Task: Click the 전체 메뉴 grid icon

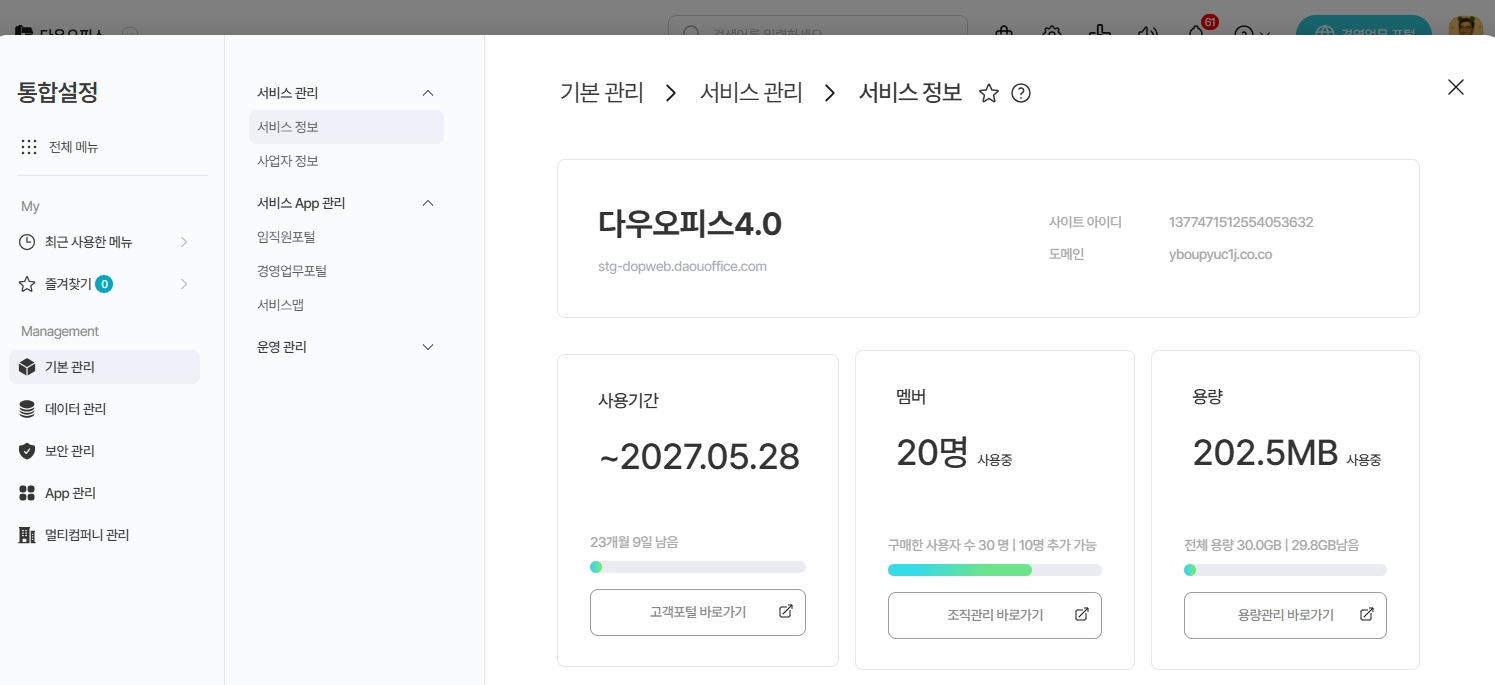Action: coord(29,147)
